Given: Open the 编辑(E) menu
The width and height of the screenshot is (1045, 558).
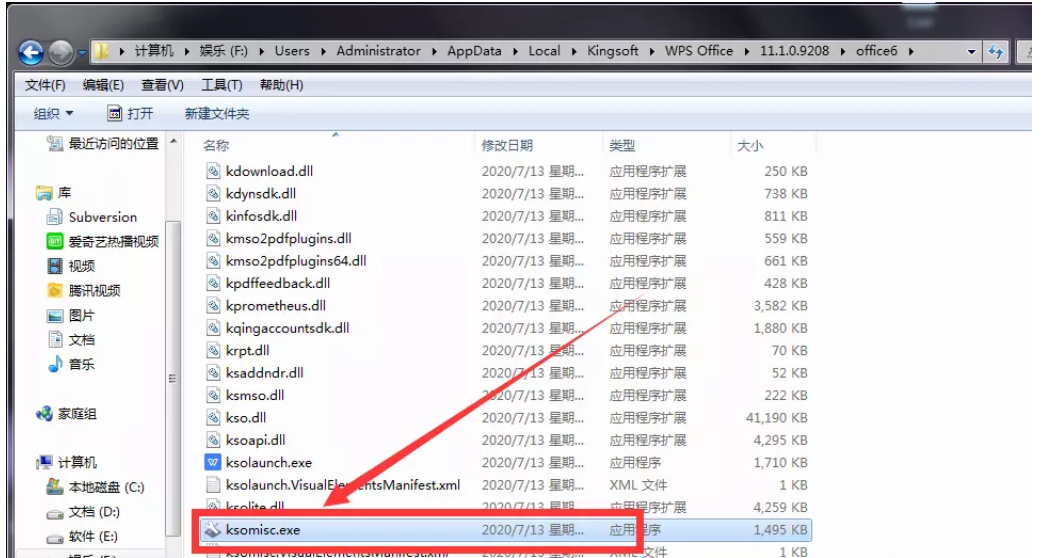Looking at the screenshot, I should (x=103, y=85).
